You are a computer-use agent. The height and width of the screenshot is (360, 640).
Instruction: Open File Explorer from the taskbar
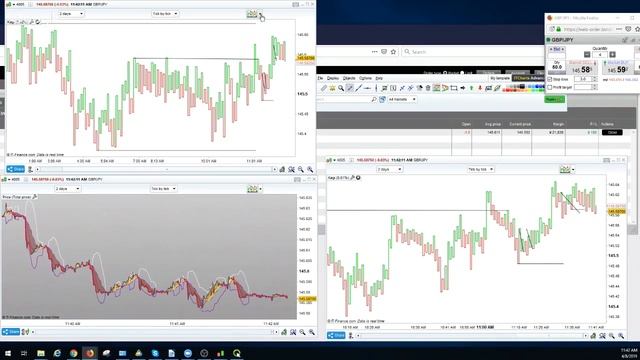coord(41,353)
